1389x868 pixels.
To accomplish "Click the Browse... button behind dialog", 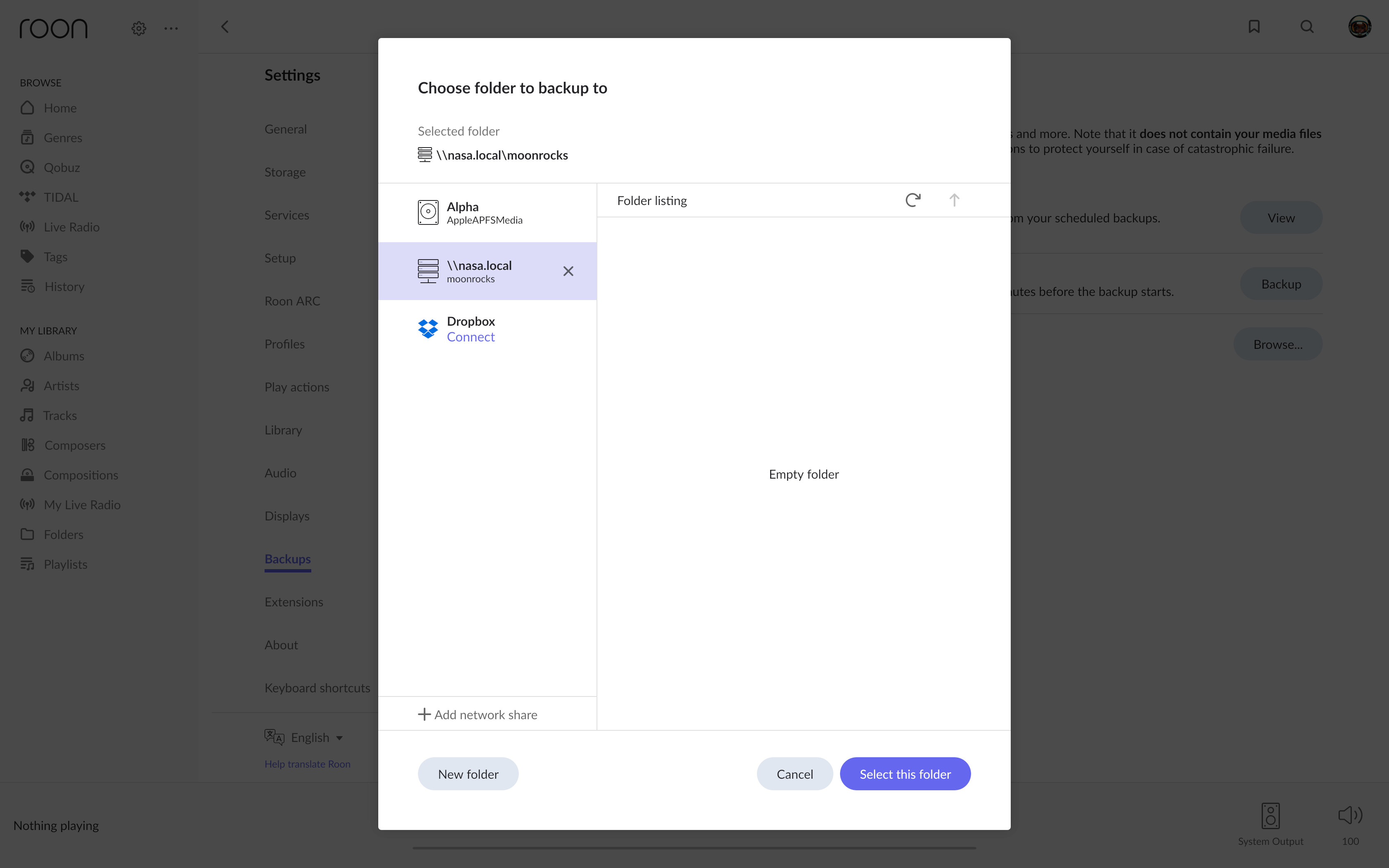I will [1278, 344].
